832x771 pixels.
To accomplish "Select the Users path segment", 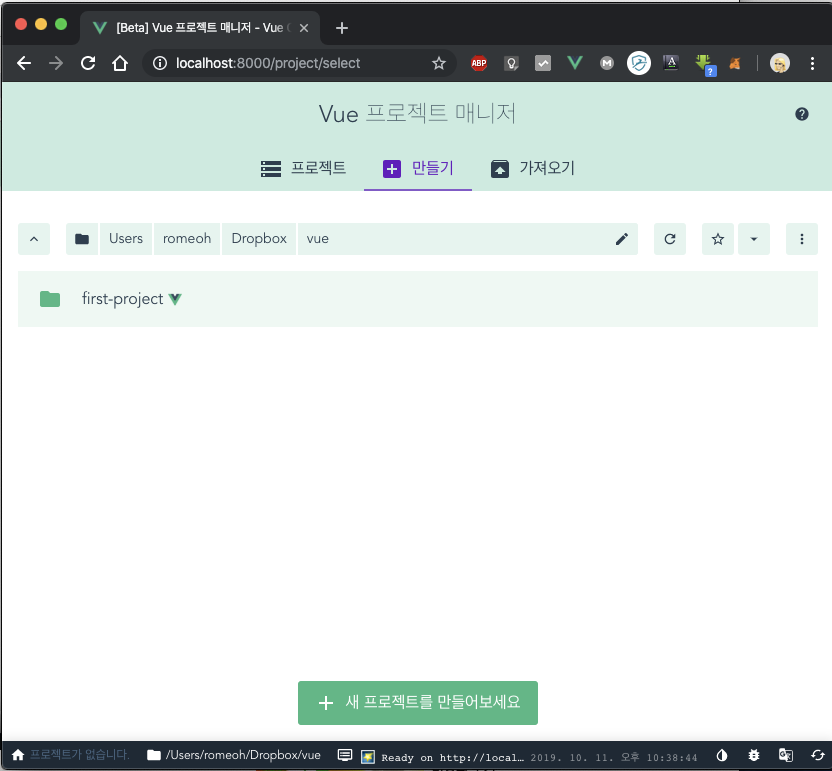I will 126,239.
